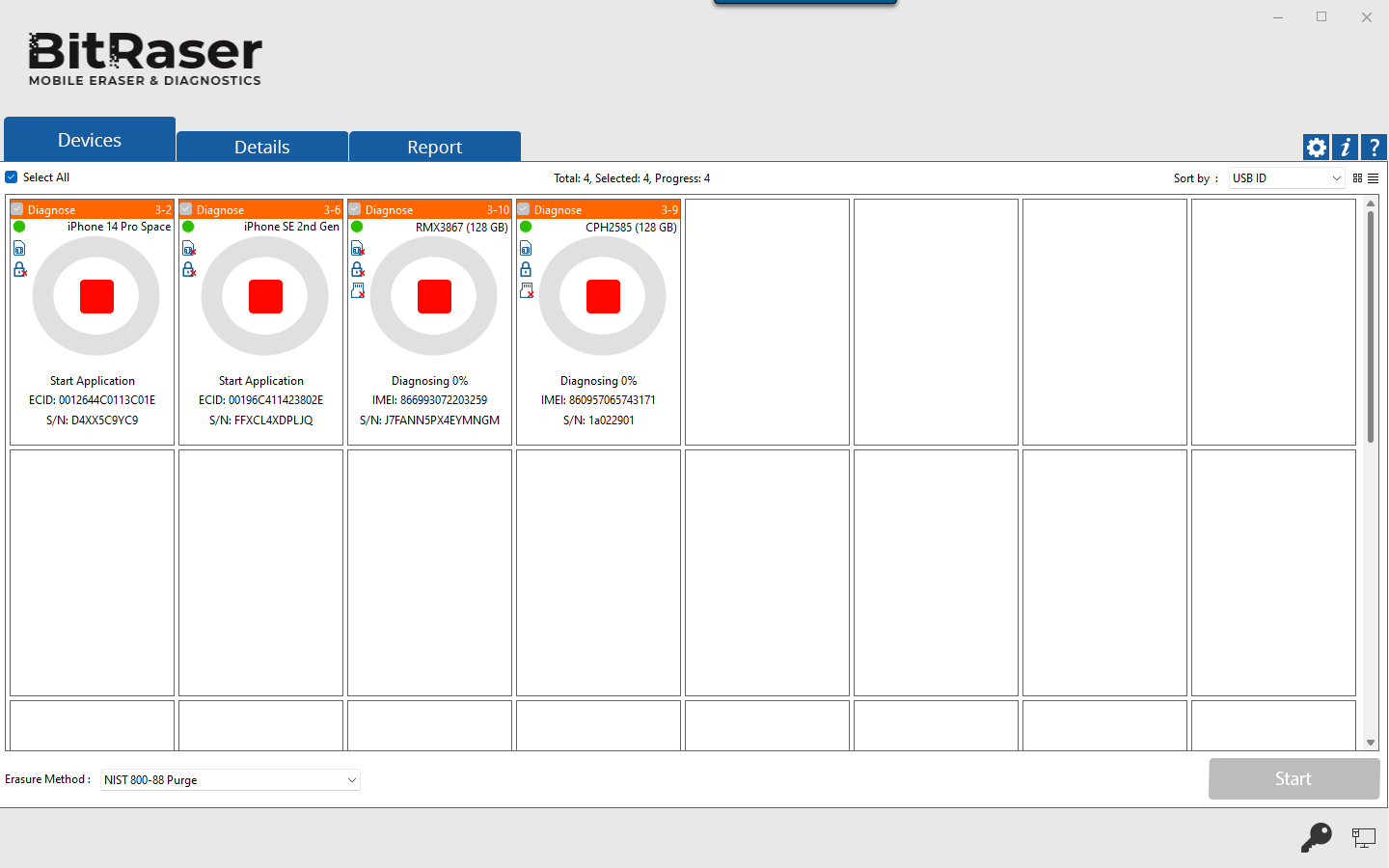Click Diagnosing 0% status on RMX3867
Viewport: 1389px width, 868px height.
tap(430, 381)
